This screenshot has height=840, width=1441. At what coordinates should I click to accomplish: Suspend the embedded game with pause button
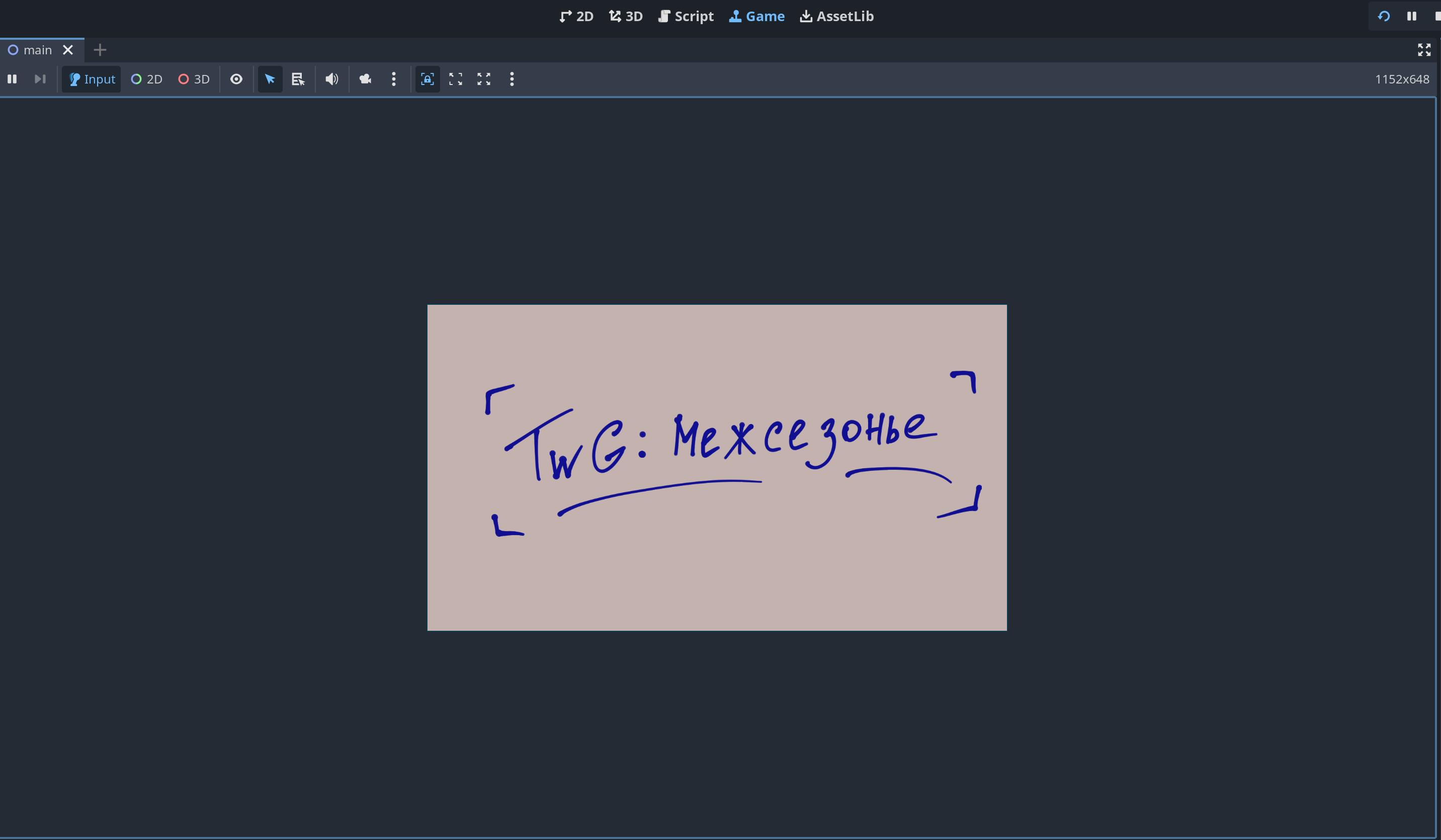(12, 79)
